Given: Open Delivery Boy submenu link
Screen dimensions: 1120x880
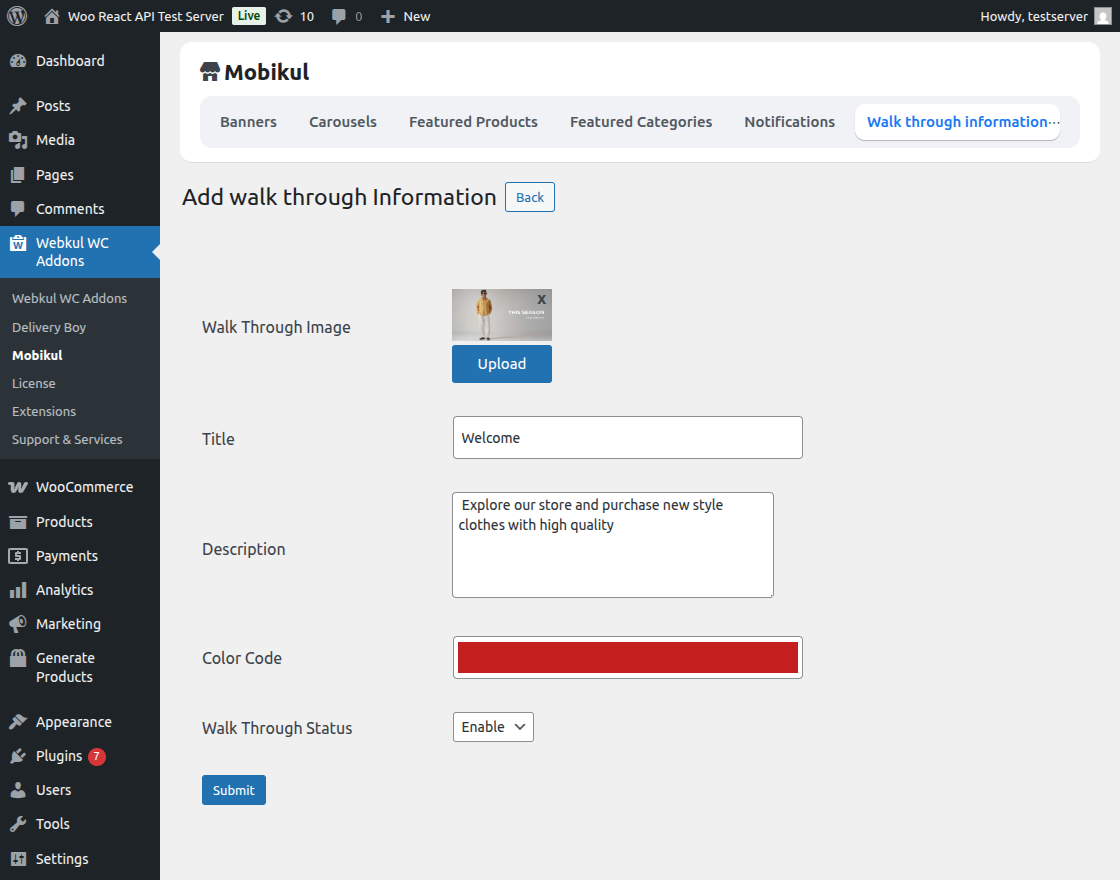Looking at the screenshot, I should point(49,327).
